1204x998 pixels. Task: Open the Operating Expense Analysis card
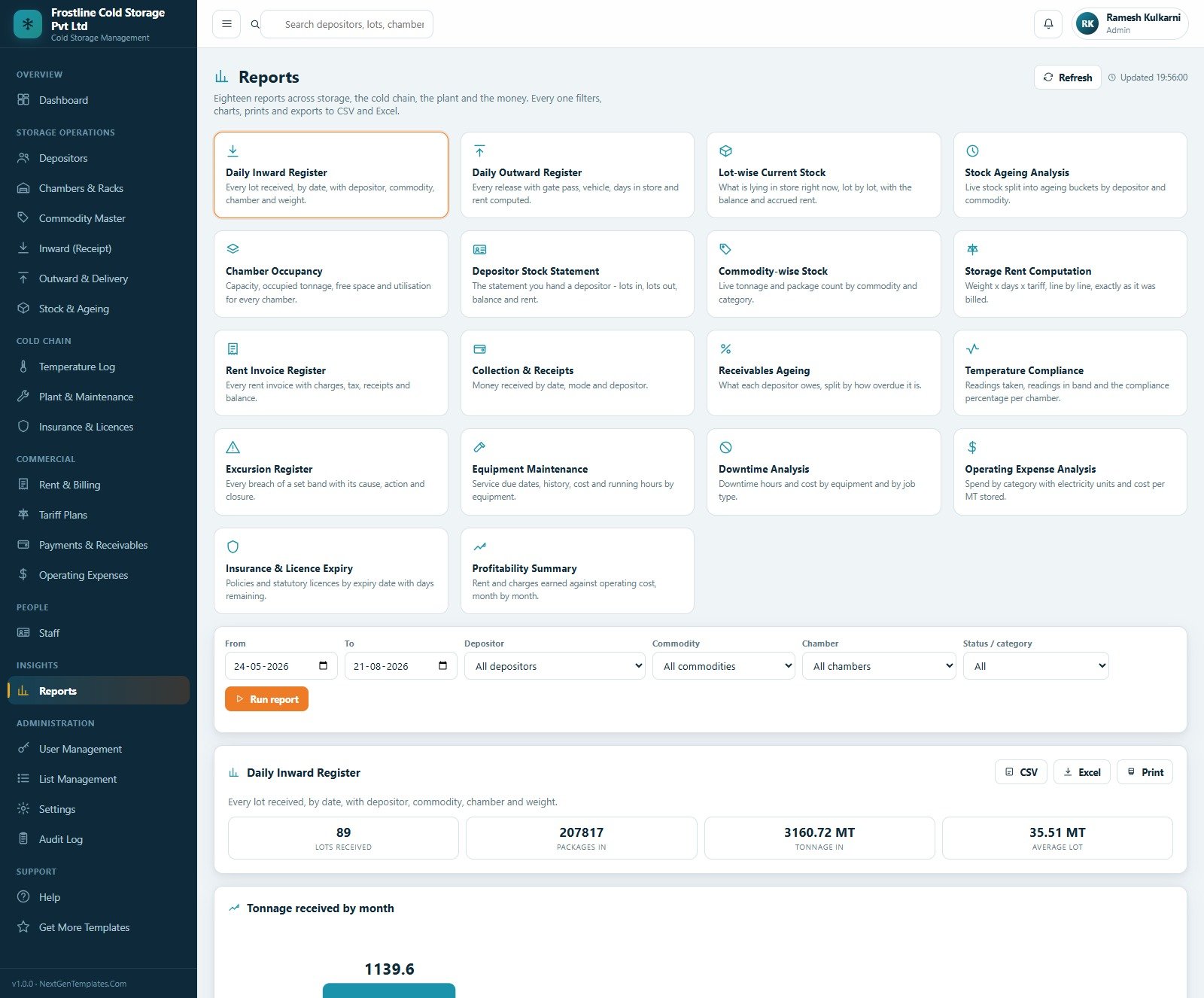[x=1070, y=472]
